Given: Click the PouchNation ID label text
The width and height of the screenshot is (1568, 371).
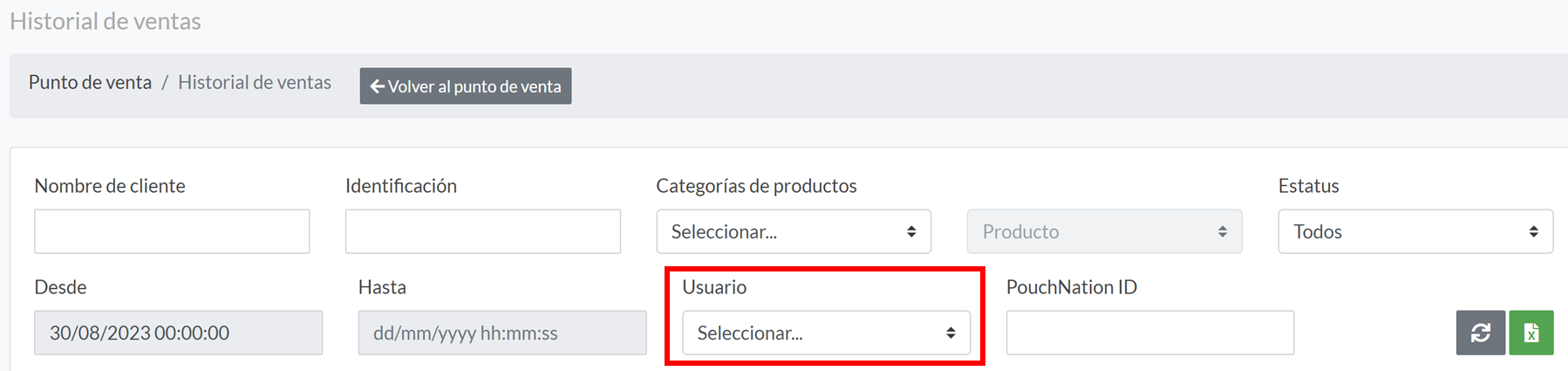Looking at the screenshot, I should tap(1072, 287).
